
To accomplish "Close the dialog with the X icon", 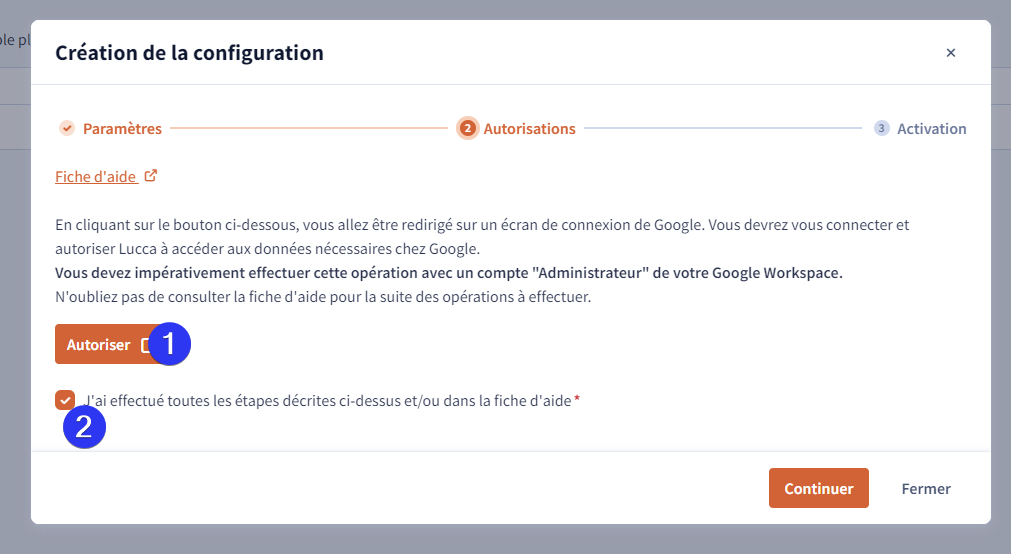I will [950, 53].
